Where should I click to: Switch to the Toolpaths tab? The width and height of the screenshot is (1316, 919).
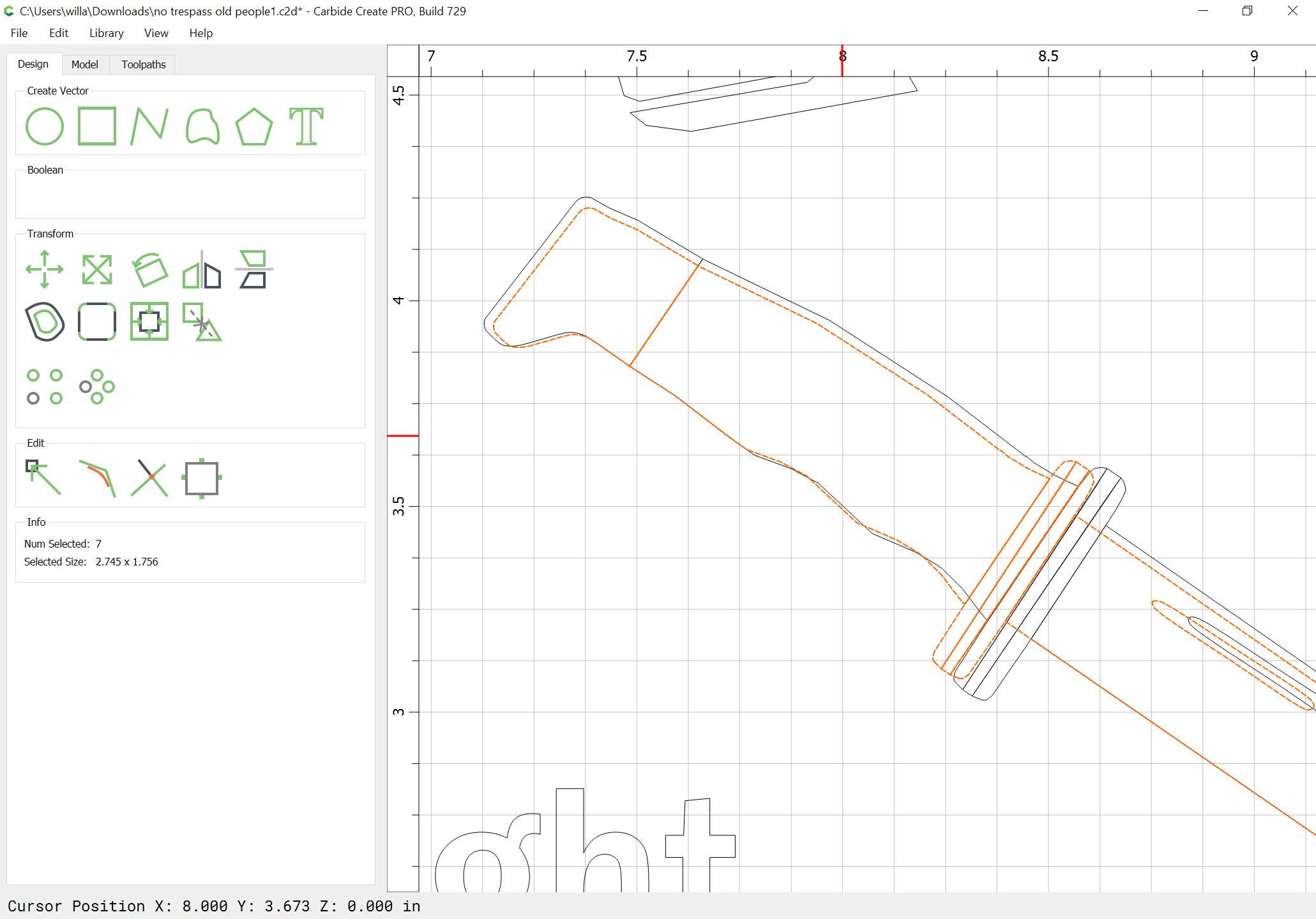point(144,64)
